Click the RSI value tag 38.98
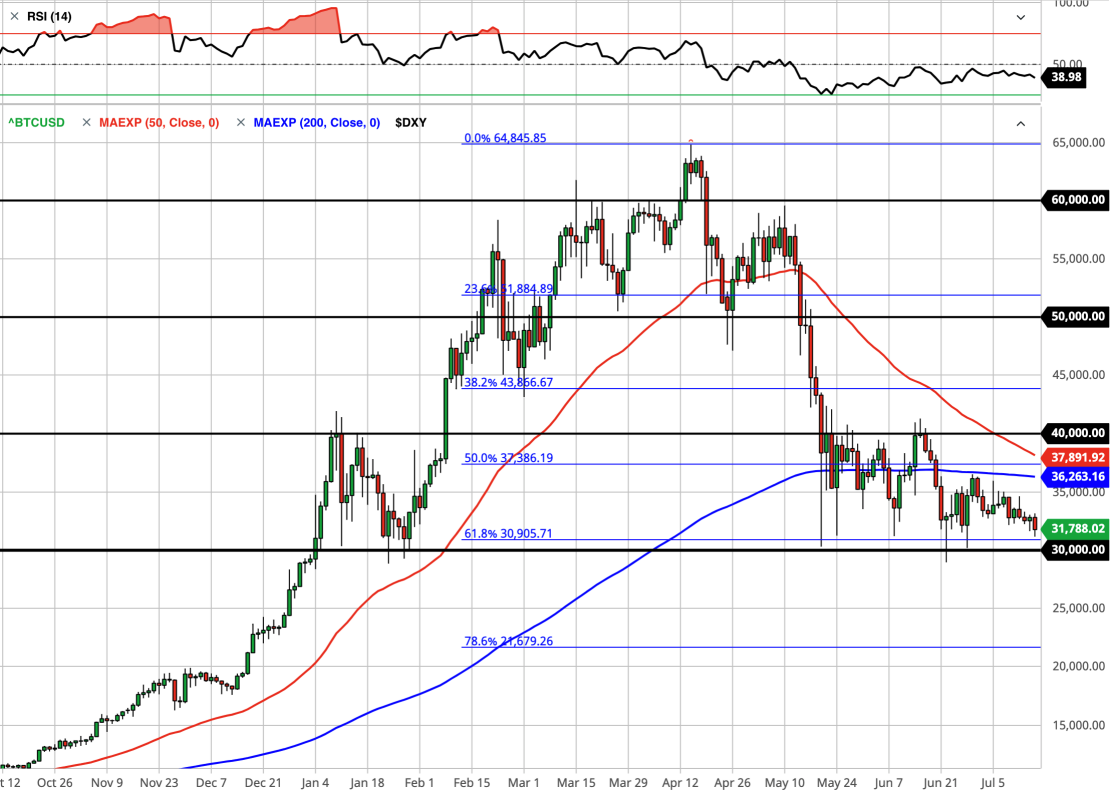This screenshot has width=1110, height=794. [x=1065, y=77]
